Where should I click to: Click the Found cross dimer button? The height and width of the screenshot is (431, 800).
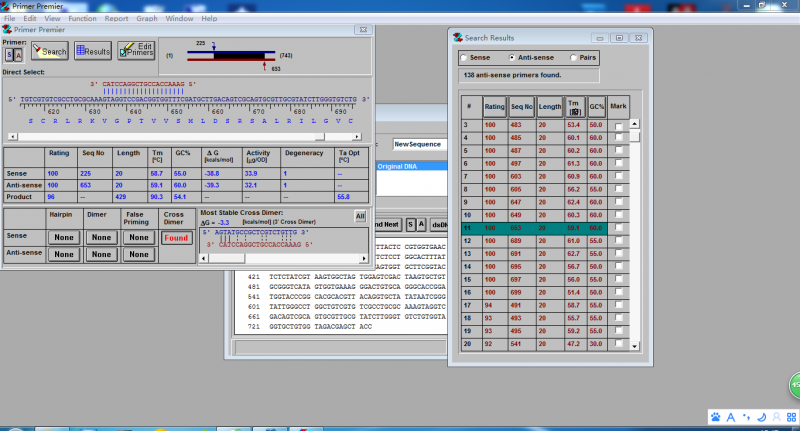click(x=174, y=237)
